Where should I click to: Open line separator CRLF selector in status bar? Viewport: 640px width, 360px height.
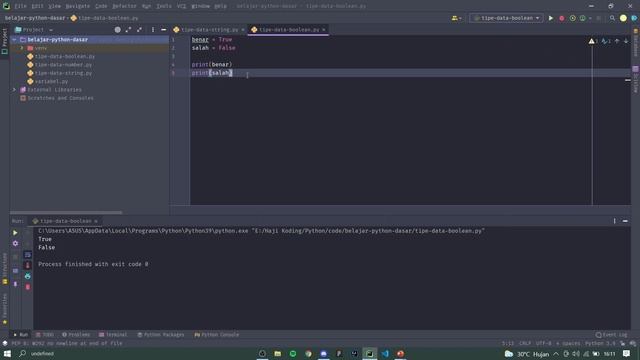(525, 343)
